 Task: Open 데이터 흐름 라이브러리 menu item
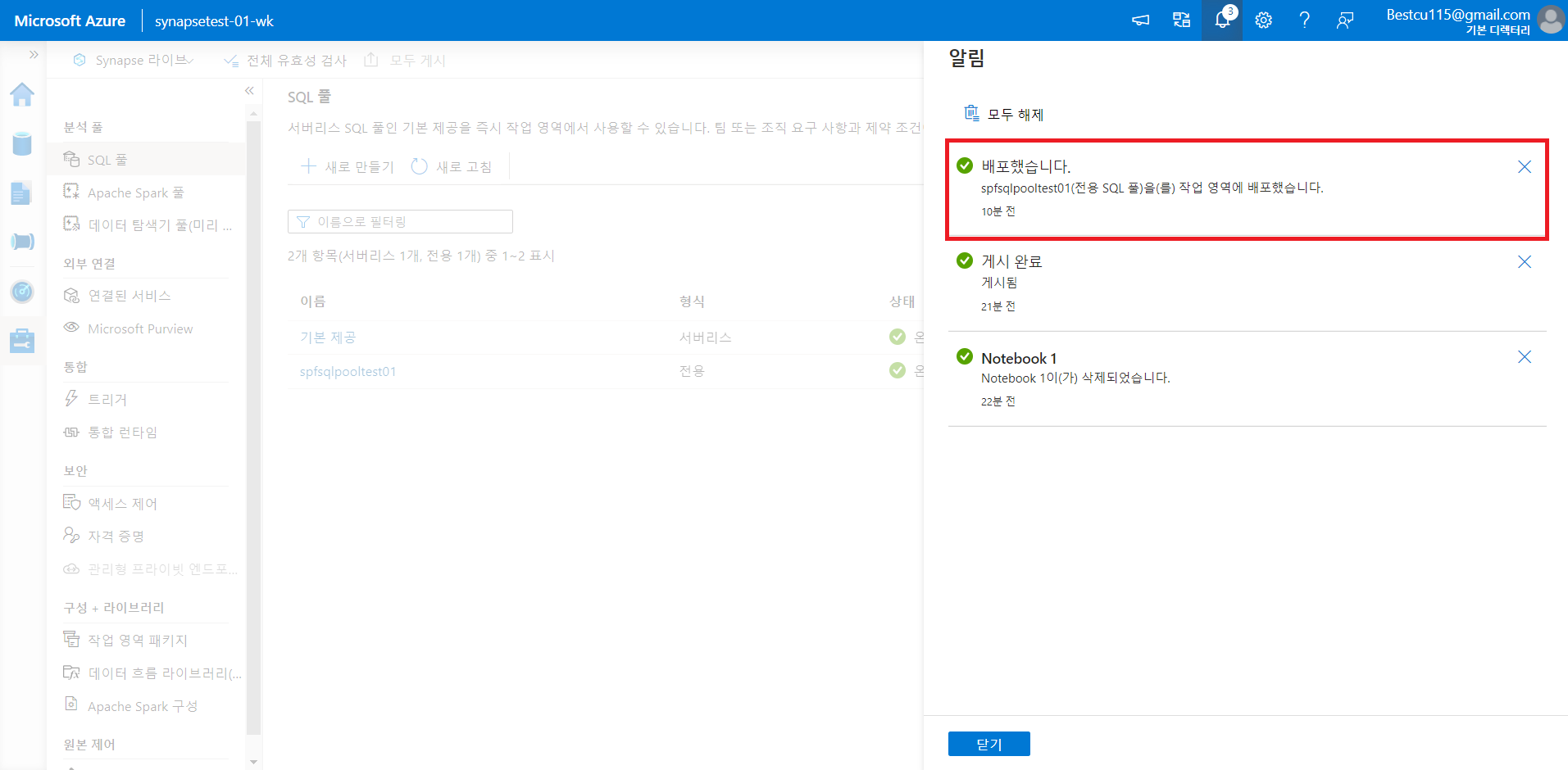pos(148,673)
